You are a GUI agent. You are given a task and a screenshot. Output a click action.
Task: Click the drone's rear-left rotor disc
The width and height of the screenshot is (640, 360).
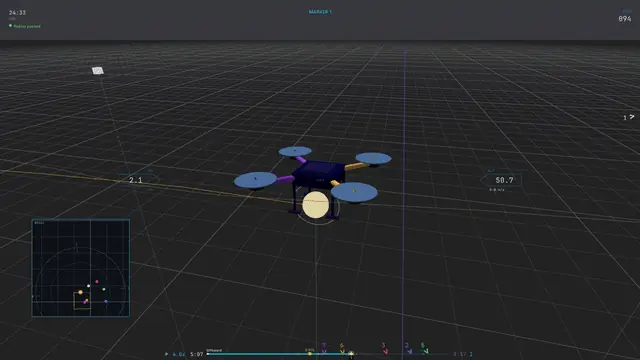[x=295, y=152]
